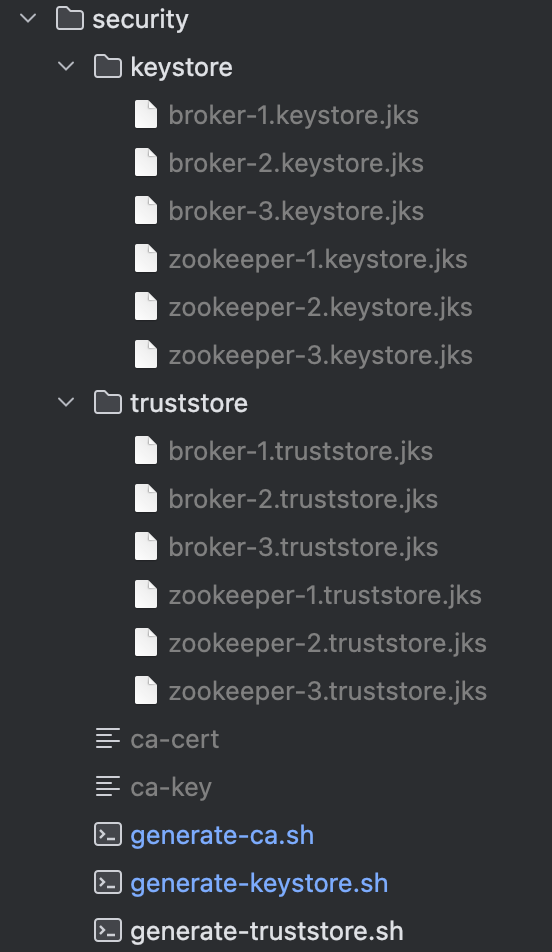Click the keystore folder icon
Image resolution: width=552 pixels, height=952 pixels.
108,67
